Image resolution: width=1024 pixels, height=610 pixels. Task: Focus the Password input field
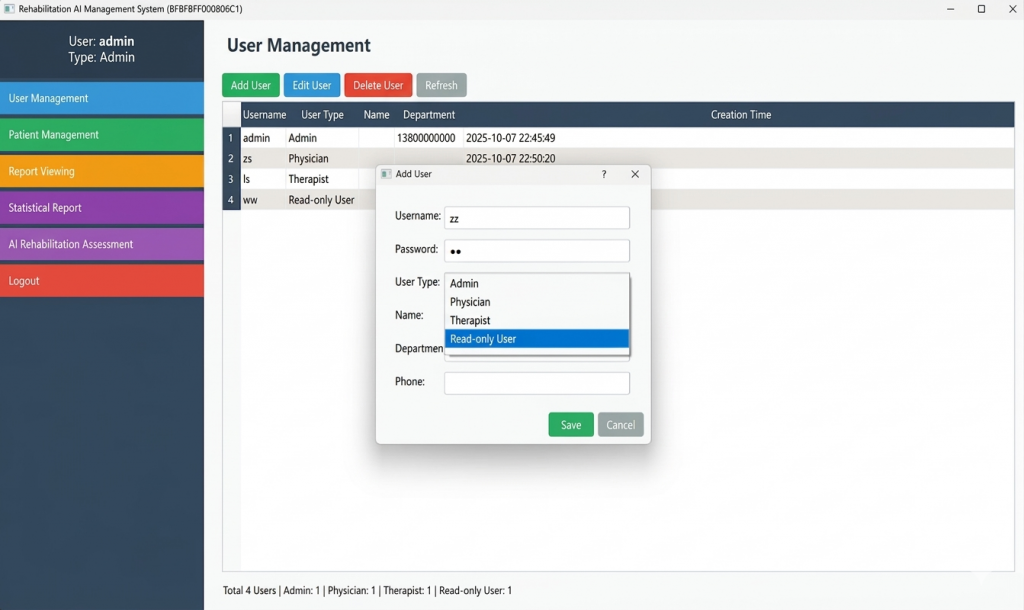537,250
